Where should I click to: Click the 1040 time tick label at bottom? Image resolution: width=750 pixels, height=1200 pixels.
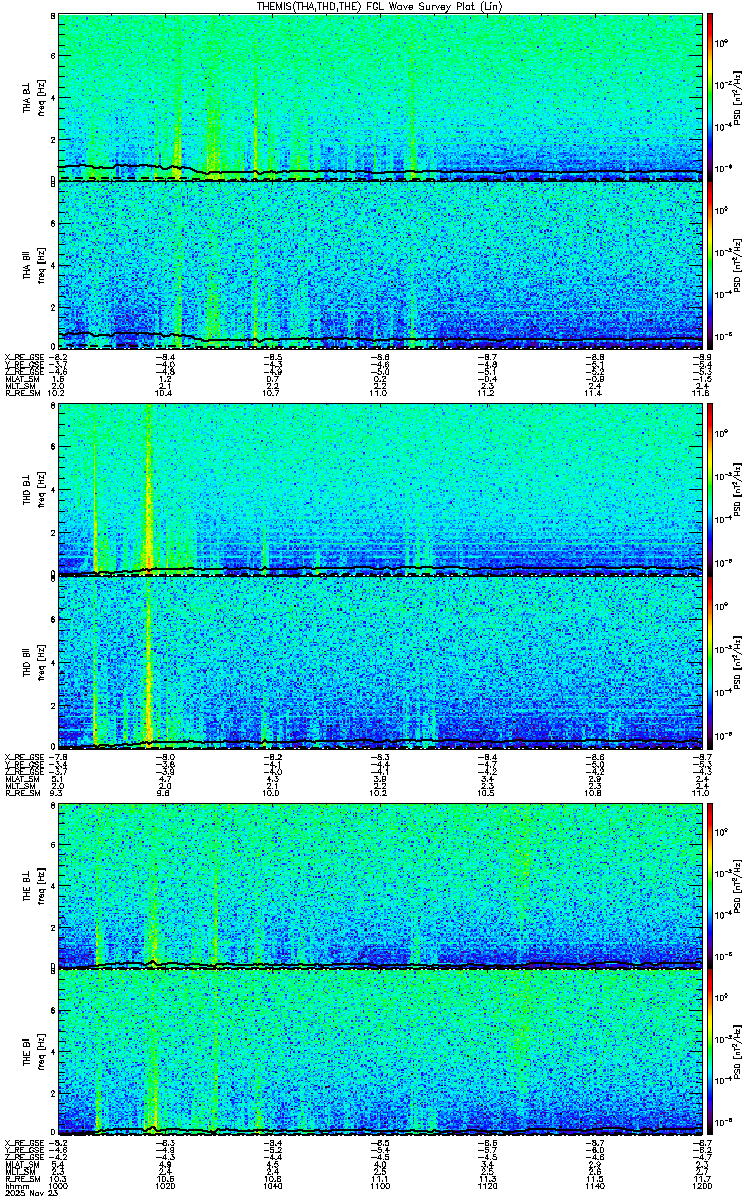coord(272,1185)
